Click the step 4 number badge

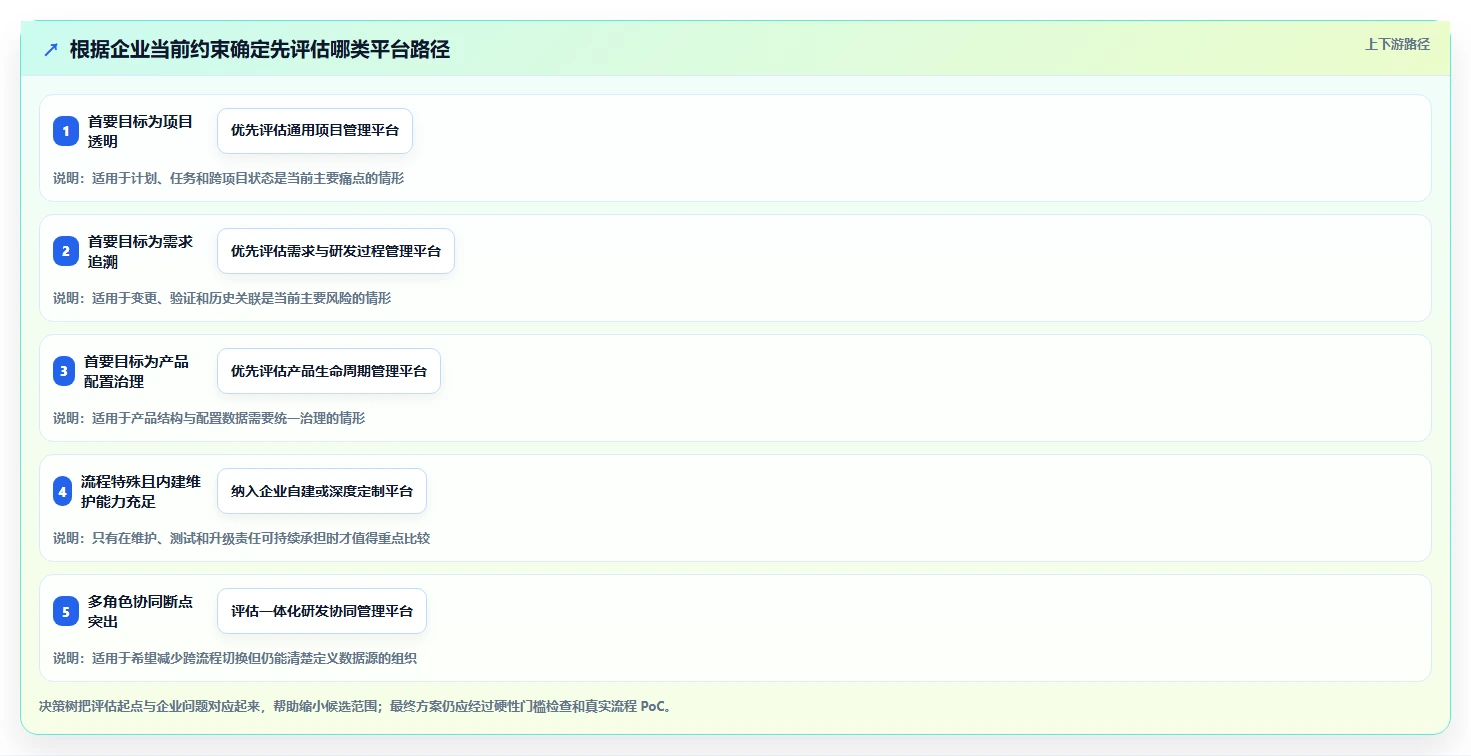click(x=63, y=491)
